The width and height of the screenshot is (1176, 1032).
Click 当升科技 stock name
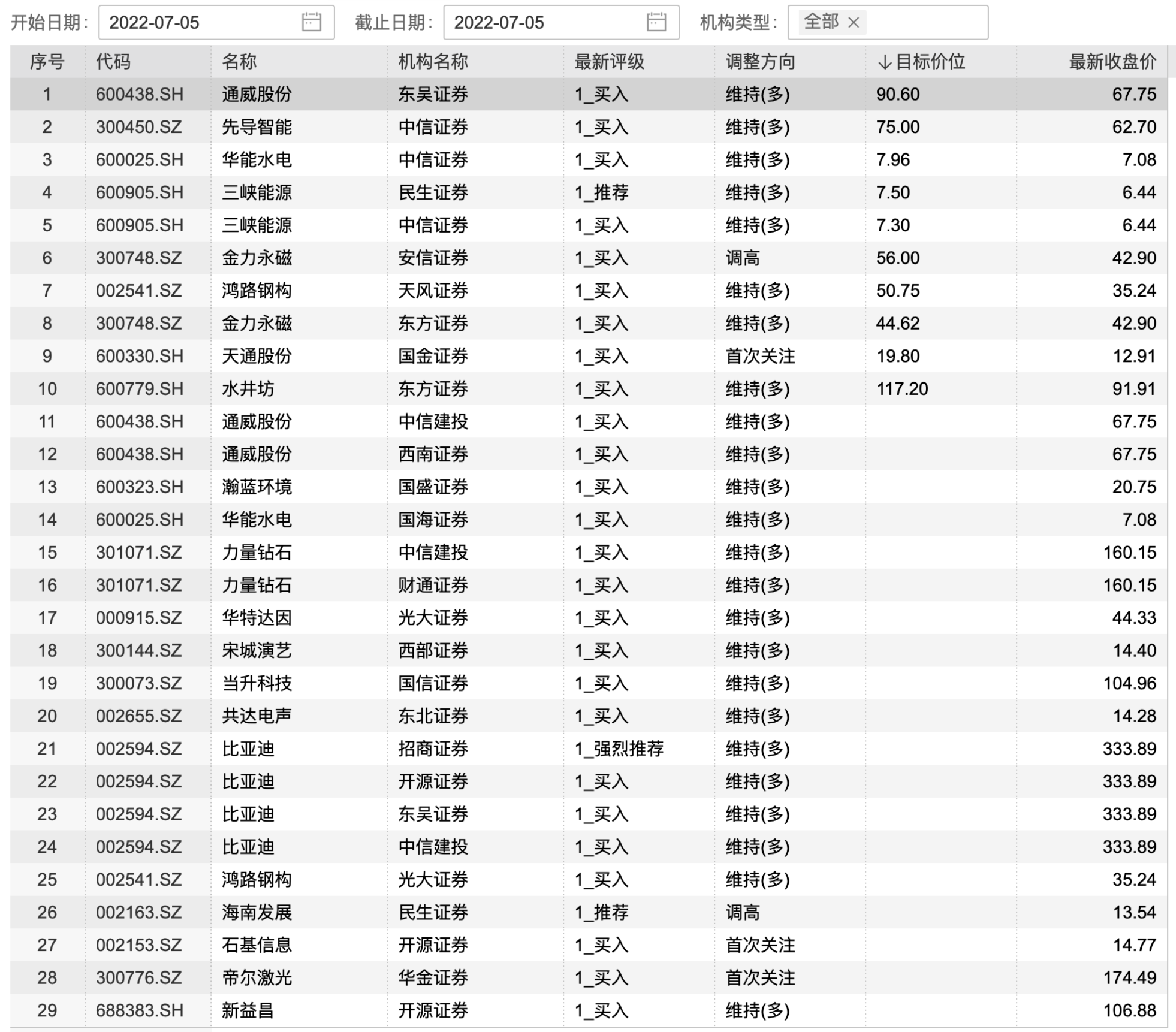[x=257, y=683]
